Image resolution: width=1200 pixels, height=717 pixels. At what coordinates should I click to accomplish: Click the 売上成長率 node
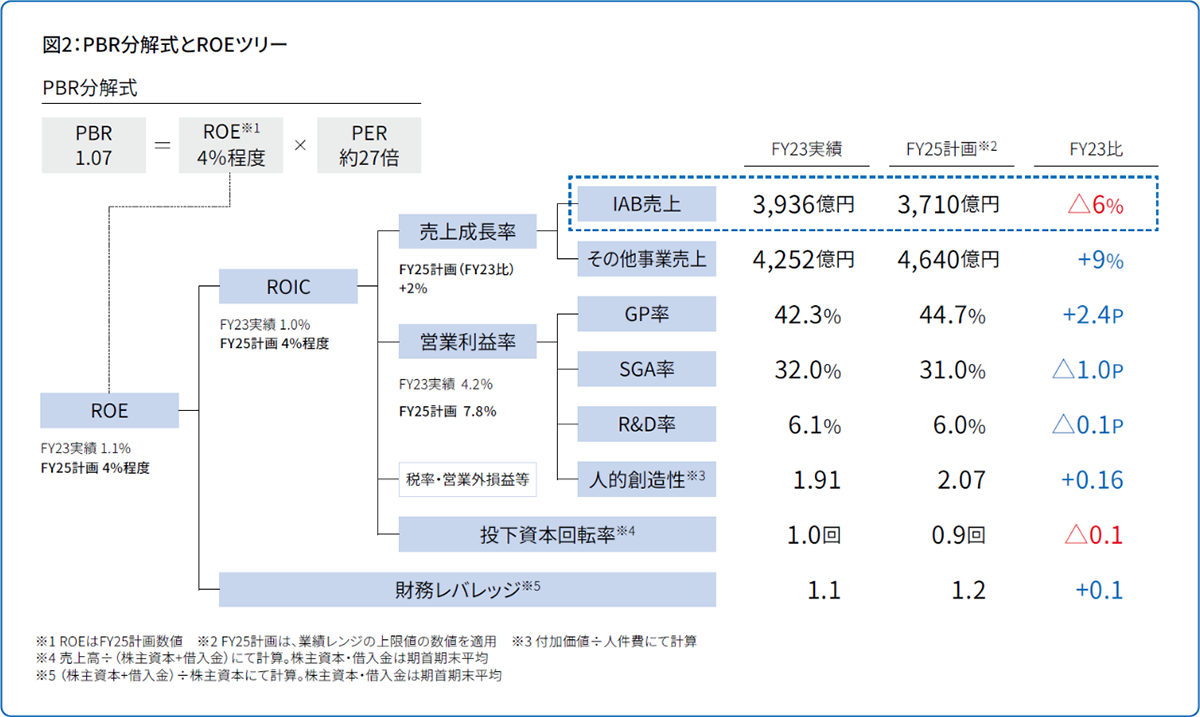(x=466, y=232)
